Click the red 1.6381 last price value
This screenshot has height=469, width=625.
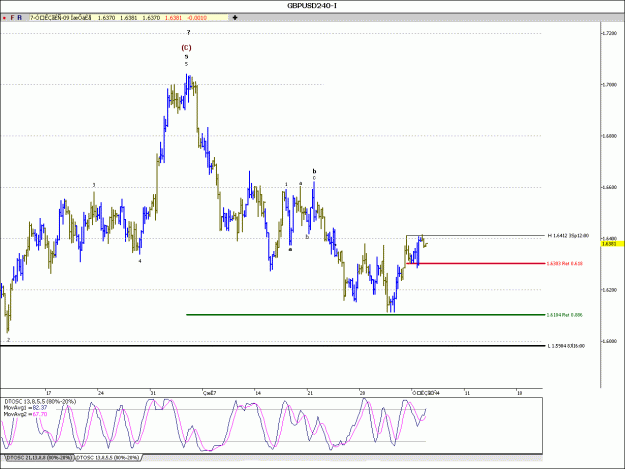point(173,18)
